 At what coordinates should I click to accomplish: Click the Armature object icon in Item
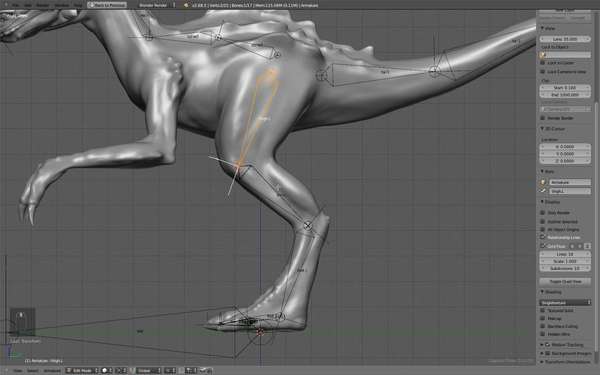tap(543, 182)
